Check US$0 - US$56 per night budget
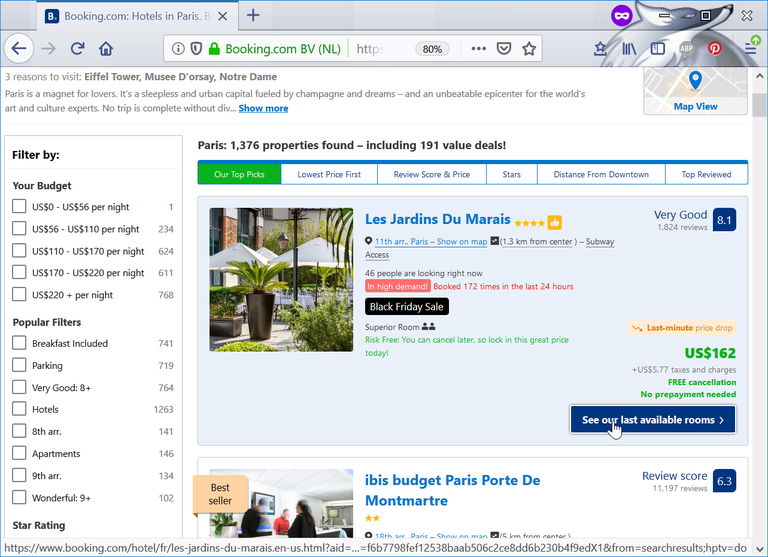 [19, 206]
